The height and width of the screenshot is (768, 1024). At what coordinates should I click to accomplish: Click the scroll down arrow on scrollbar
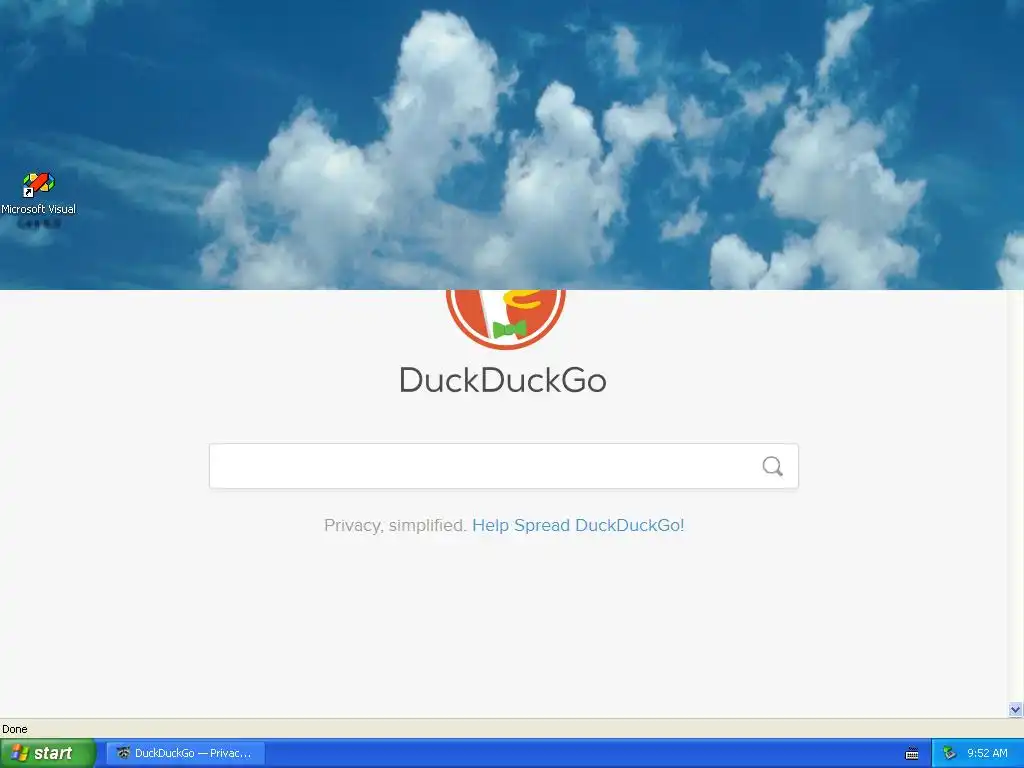click(1015, 709)
